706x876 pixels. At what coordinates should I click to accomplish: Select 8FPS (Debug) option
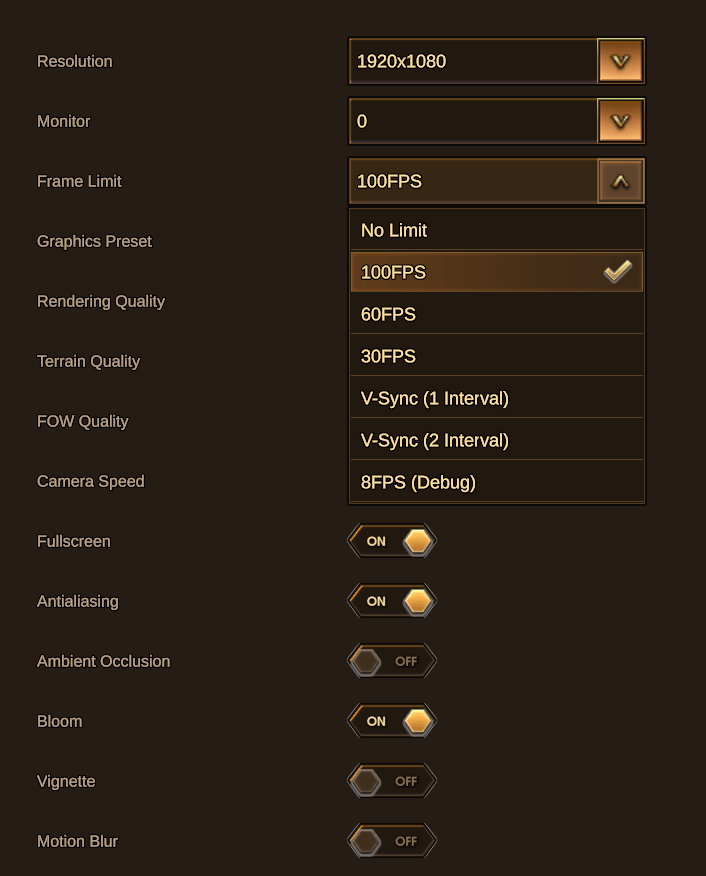[496, 482]
